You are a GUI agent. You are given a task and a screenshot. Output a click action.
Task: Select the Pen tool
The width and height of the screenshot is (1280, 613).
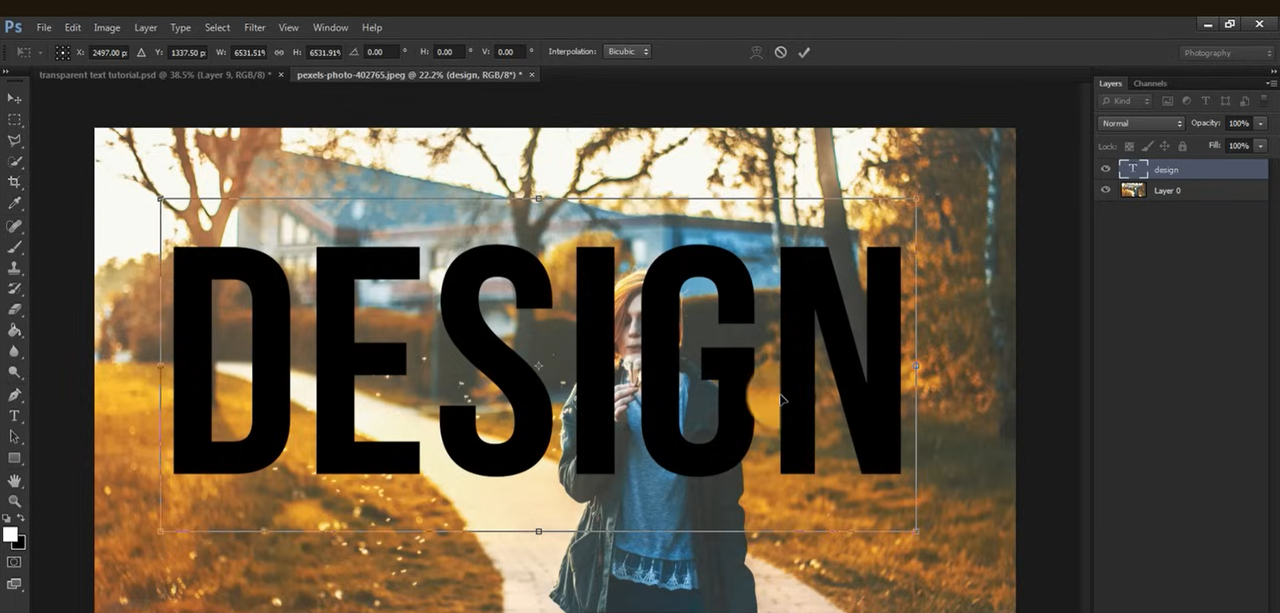tap(14, 395)
